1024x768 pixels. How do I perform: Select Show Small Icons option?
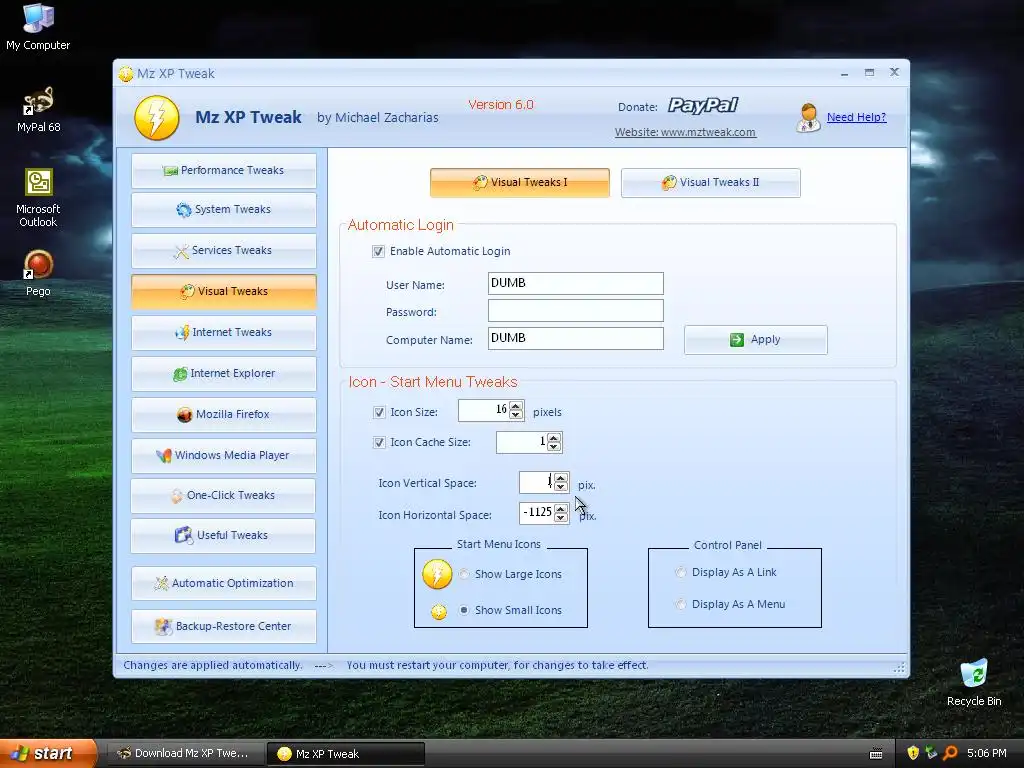[x=464, y=610]
